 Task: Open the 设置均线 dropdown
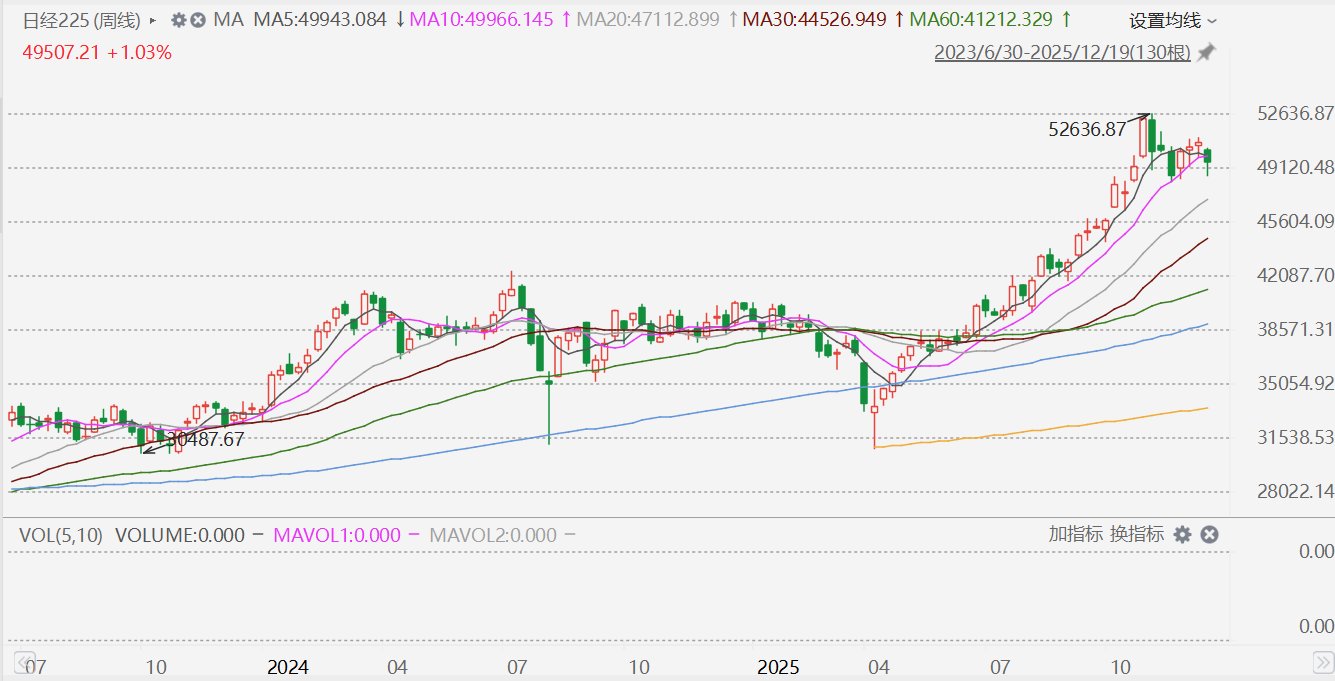[x=1173, y=21]
